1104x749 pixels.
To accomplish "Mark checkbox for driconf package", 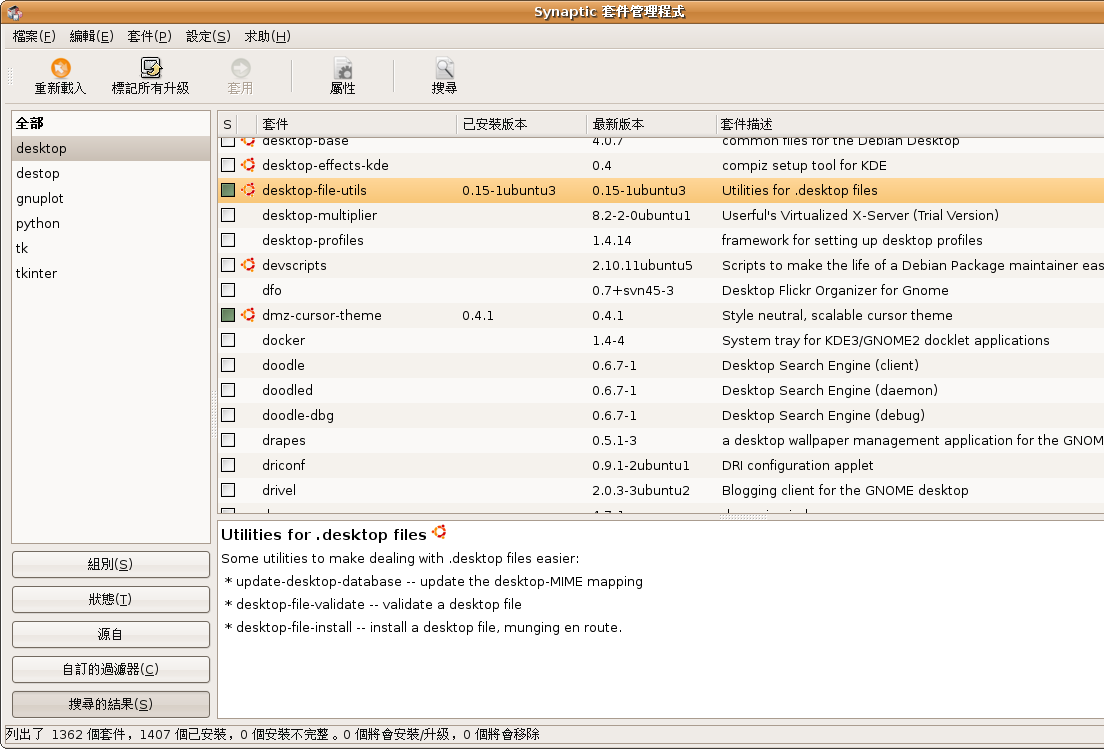I will 228,465.
